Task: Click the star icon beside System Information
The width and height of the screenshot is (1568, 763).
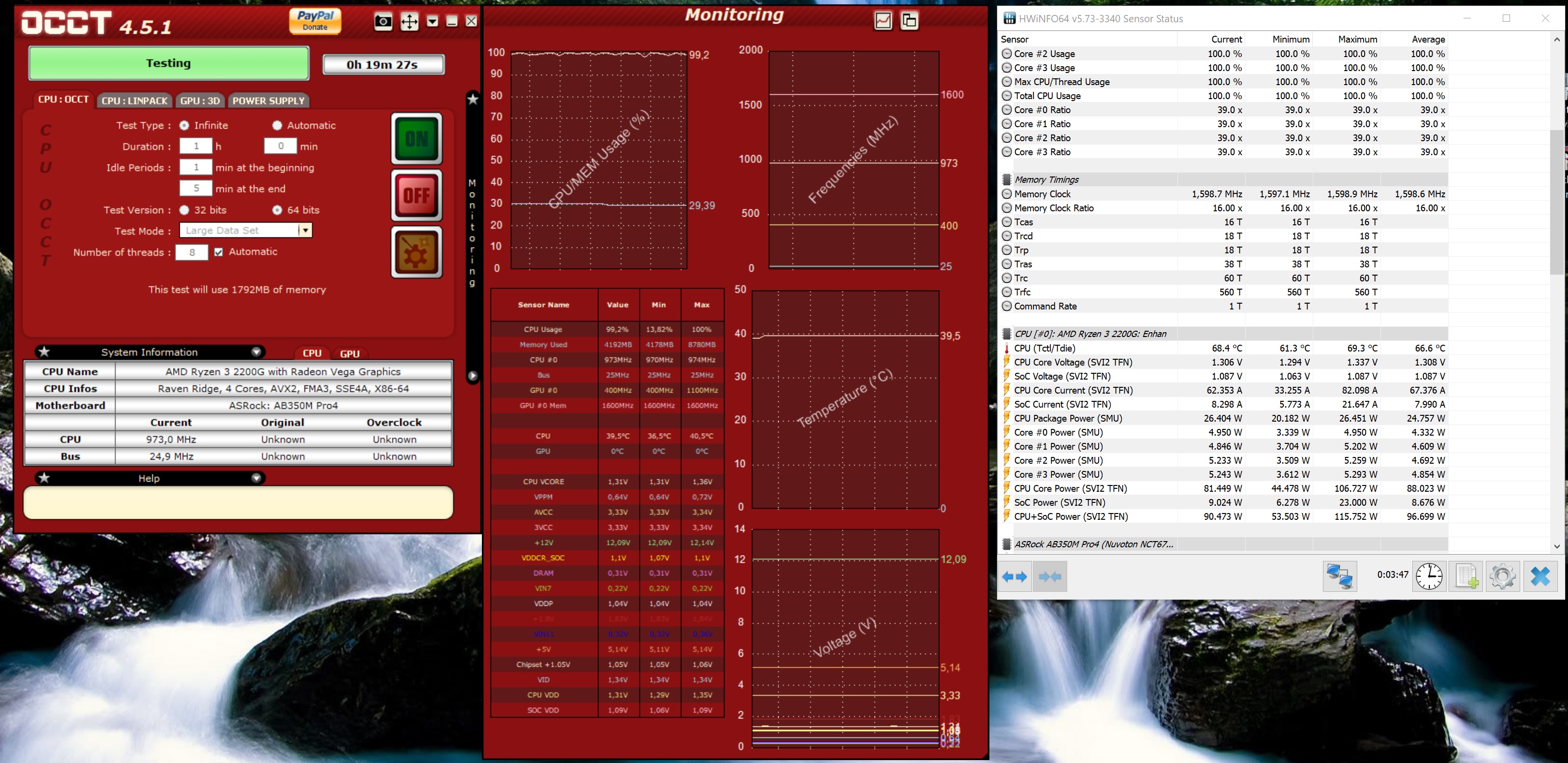Action: click(44, 352)
